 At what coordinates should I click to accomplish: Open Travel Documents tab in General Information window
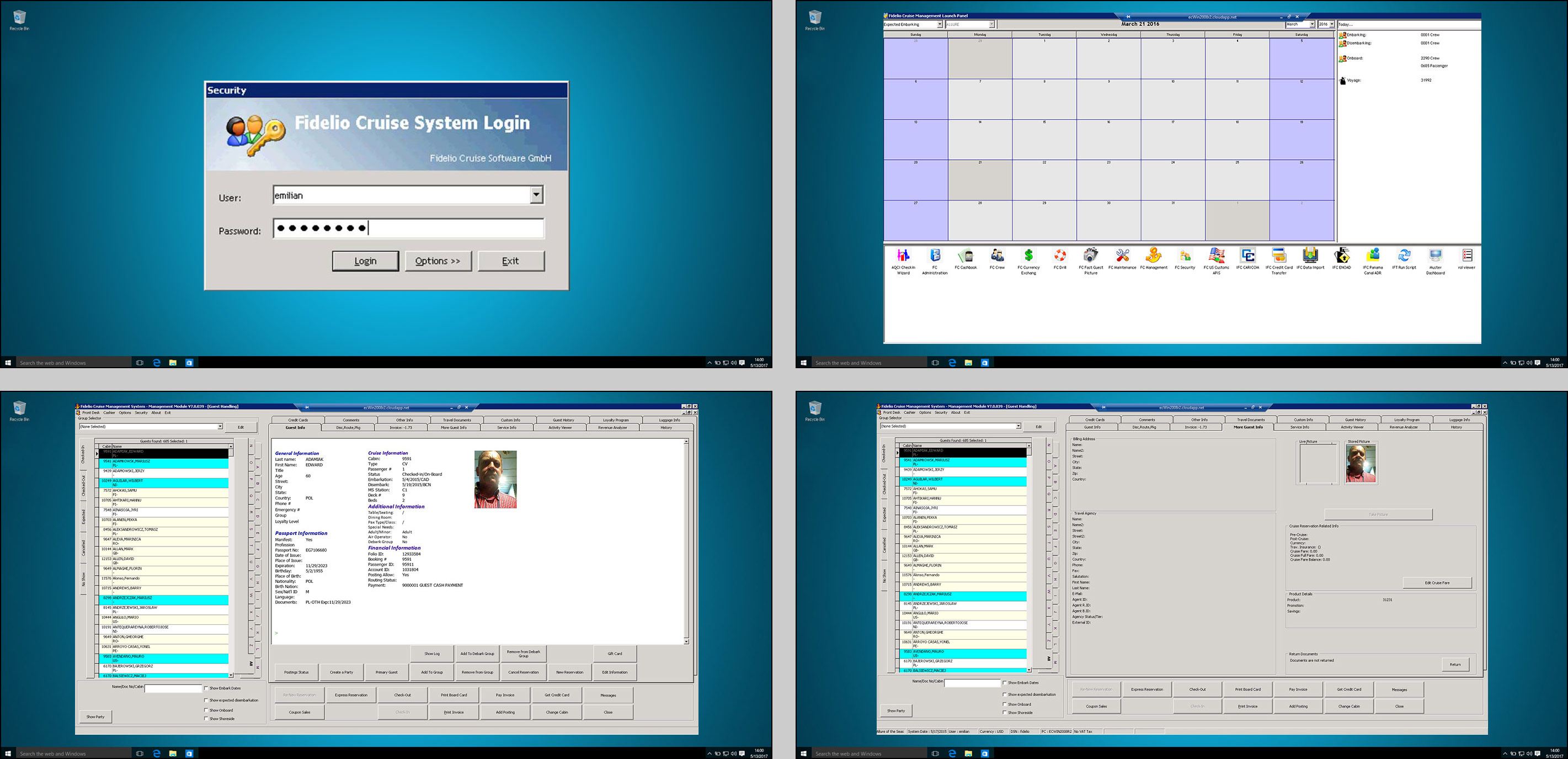click(x=457, y=420)
